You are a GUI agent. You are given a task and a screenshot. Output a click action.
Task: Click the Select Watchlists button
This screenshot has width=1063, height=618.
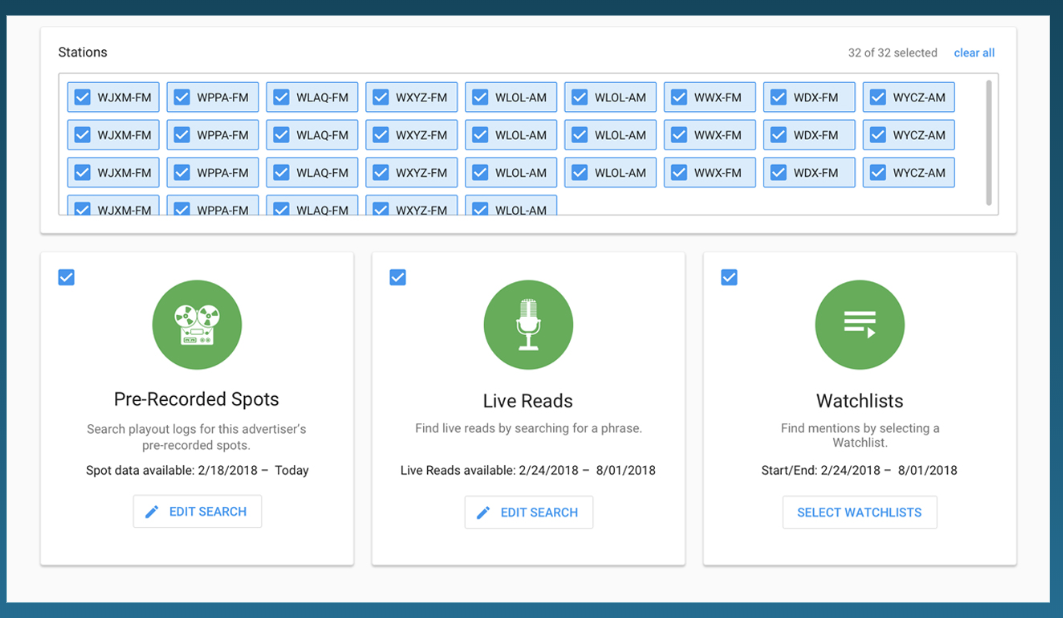click(x=860, y=512)
